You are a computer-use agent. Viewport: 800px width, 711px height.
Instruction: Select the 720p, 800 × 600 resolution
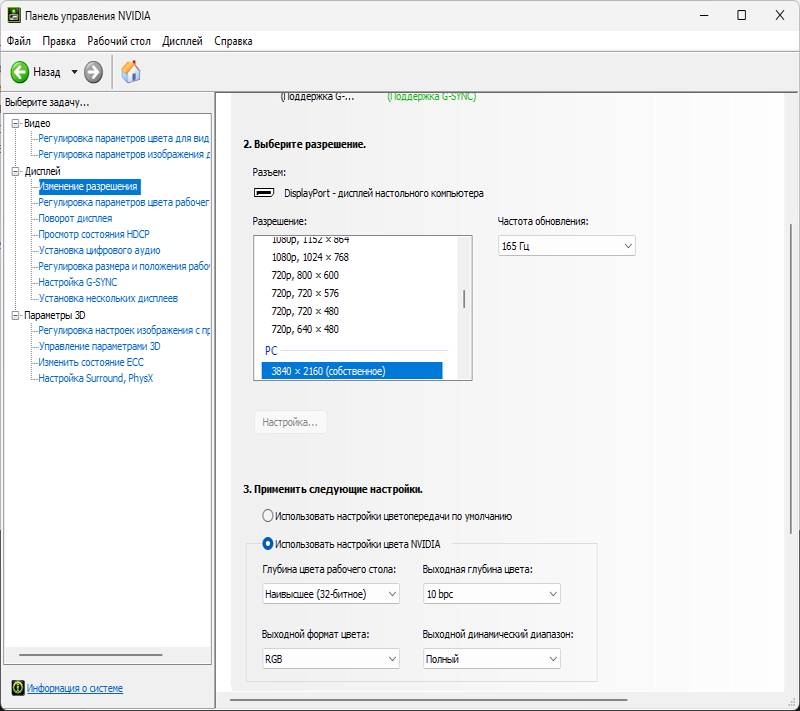click(x=305, y=275)
